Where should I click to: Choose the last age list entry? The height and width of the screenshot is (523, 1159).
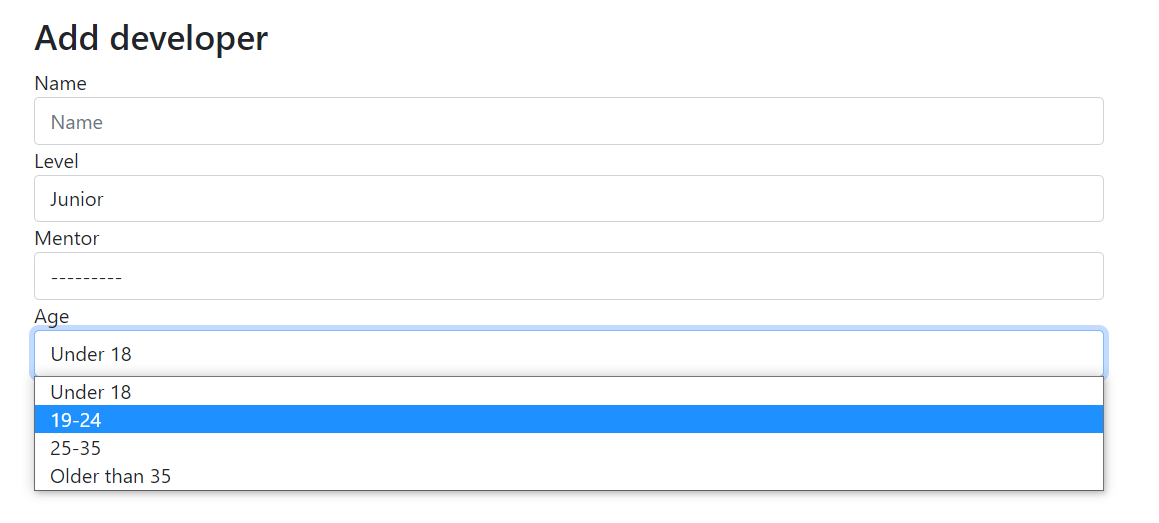[568, 476]
